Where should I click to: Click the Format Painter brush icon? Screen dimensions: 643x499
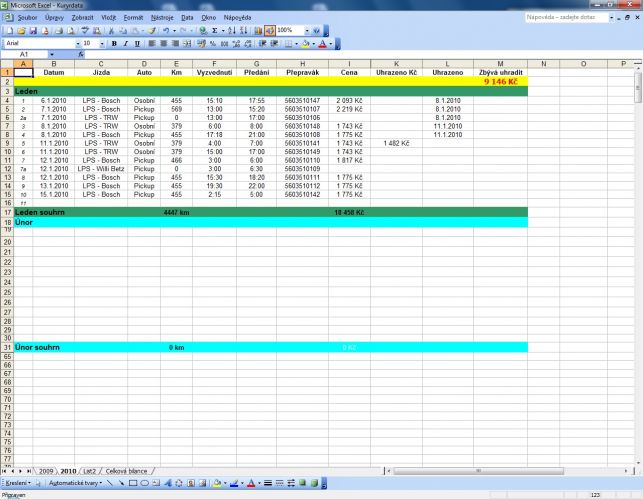click(152, 31)
